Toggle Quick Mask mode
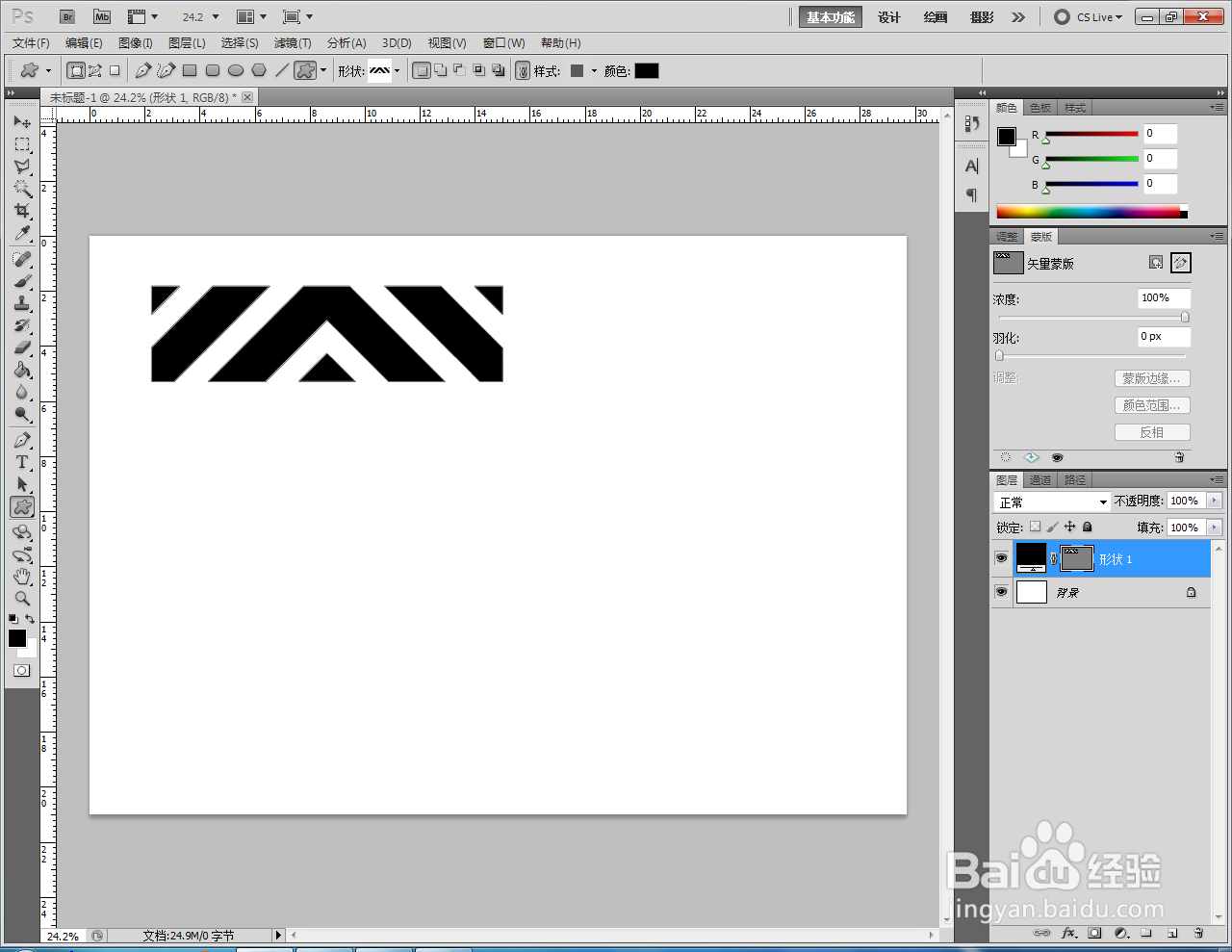The width and height of the screenshot is (1232, 952). coord(21,671)
